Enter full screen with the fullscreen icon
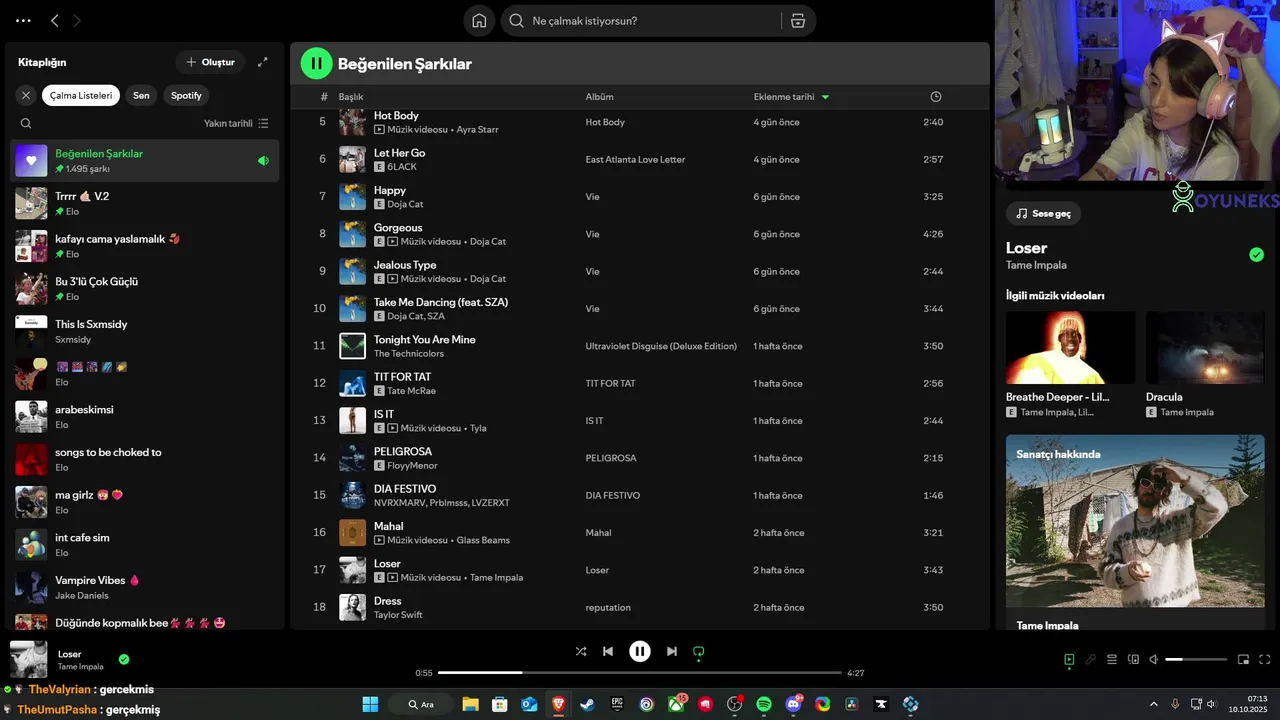Image resolution: width=1280 pixels, height=720 pixels. pyautogui.click(x=1265, y=660)
